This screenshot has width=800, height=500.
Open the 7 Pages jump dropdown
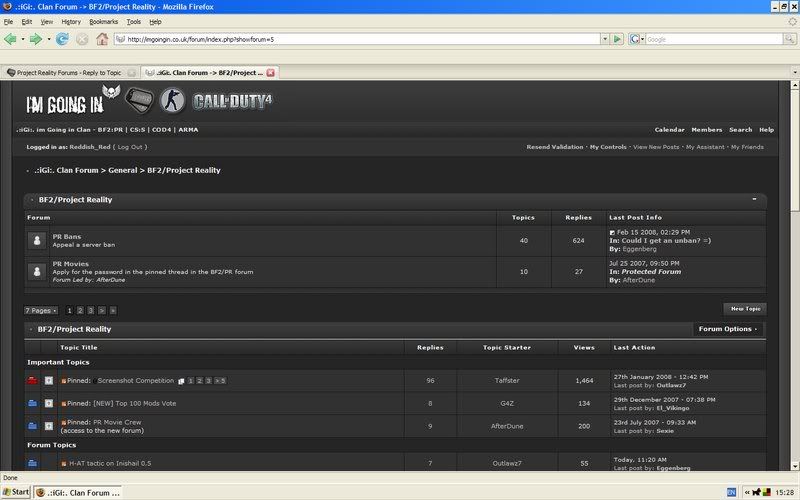(41, 310)
